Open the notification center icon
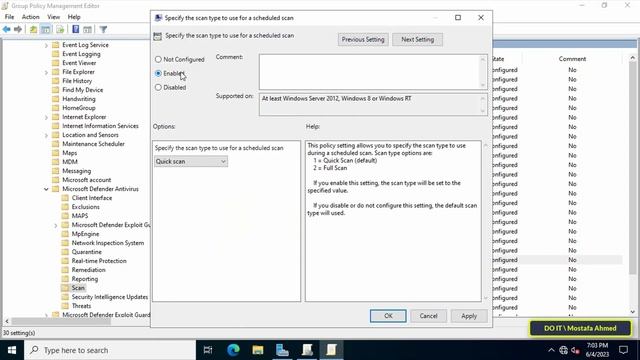Screen dimensions: 640x360 (x=623, y=350)
